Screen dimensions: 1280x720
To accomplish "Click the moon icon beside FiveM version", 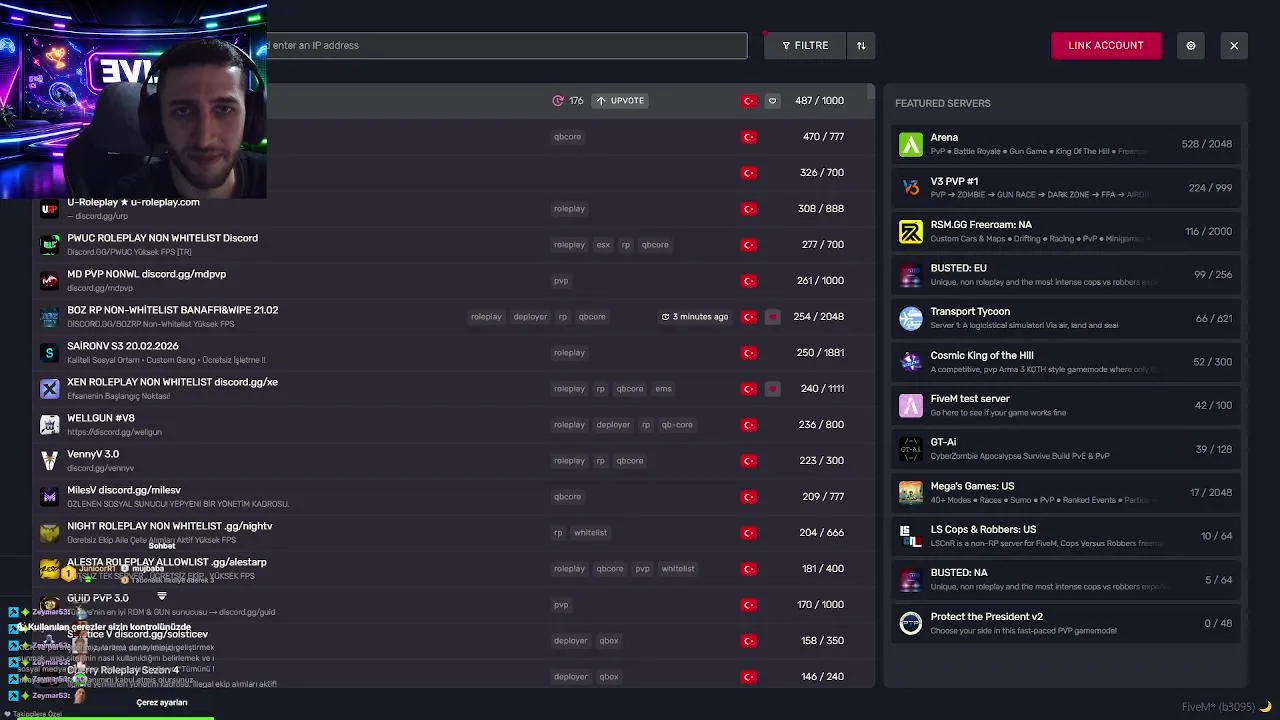I will tap(1265, 707).
